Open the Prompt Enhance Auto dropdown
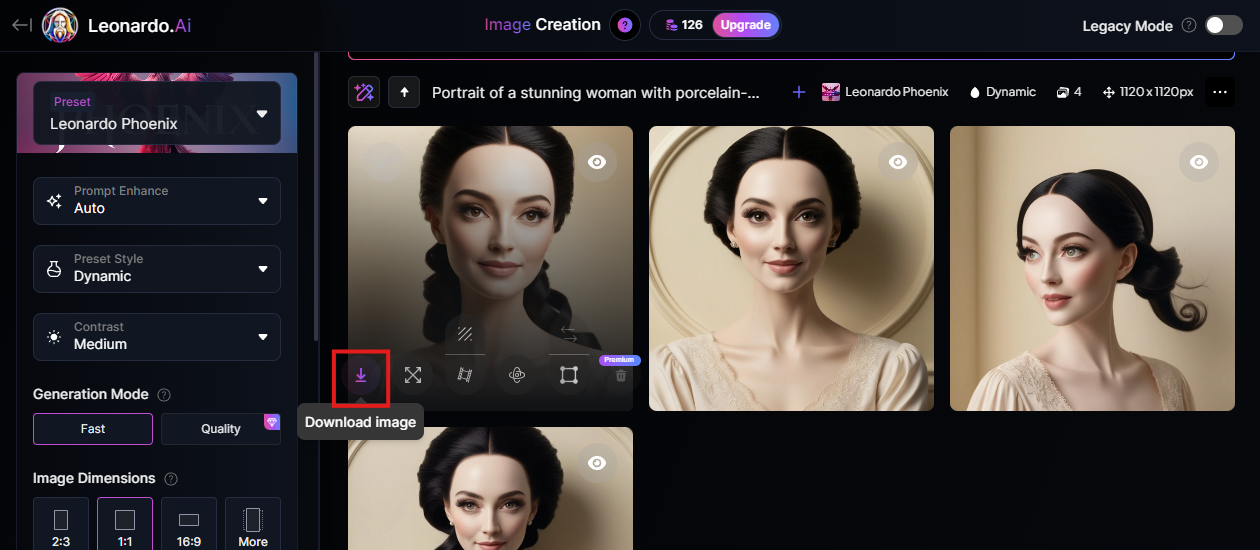 point(157,200)
